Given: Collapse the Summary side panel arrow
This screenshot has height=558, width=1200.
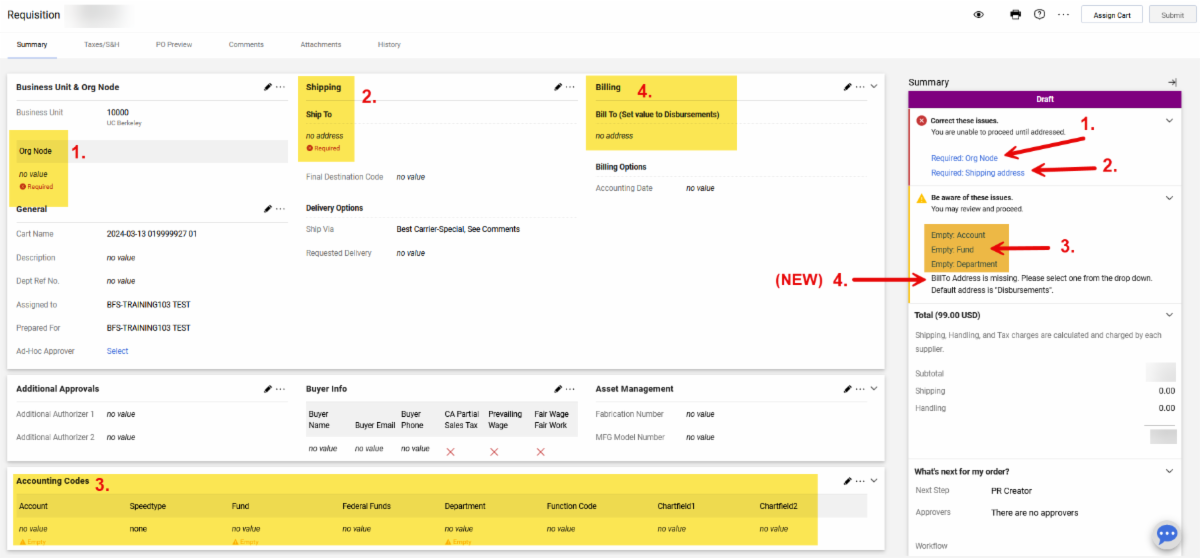Looking at the screenshot, I should 1172,82.
